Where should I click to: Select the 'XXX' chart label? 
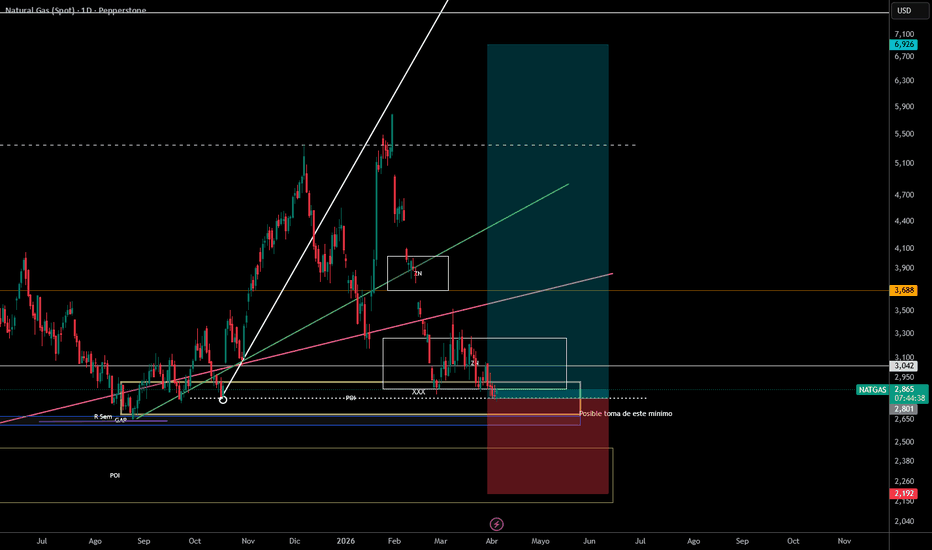(x=418, y=392)
